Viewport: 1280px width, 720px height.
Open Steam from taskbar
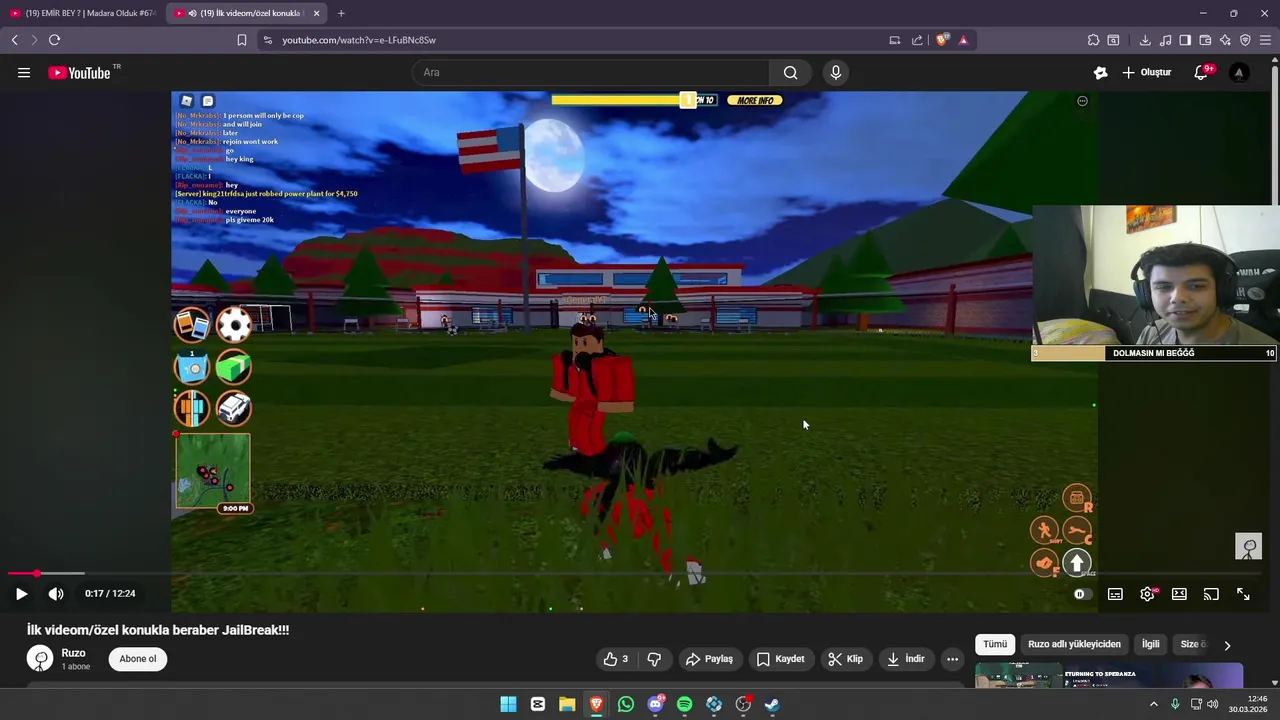click(x=772, y=704)
